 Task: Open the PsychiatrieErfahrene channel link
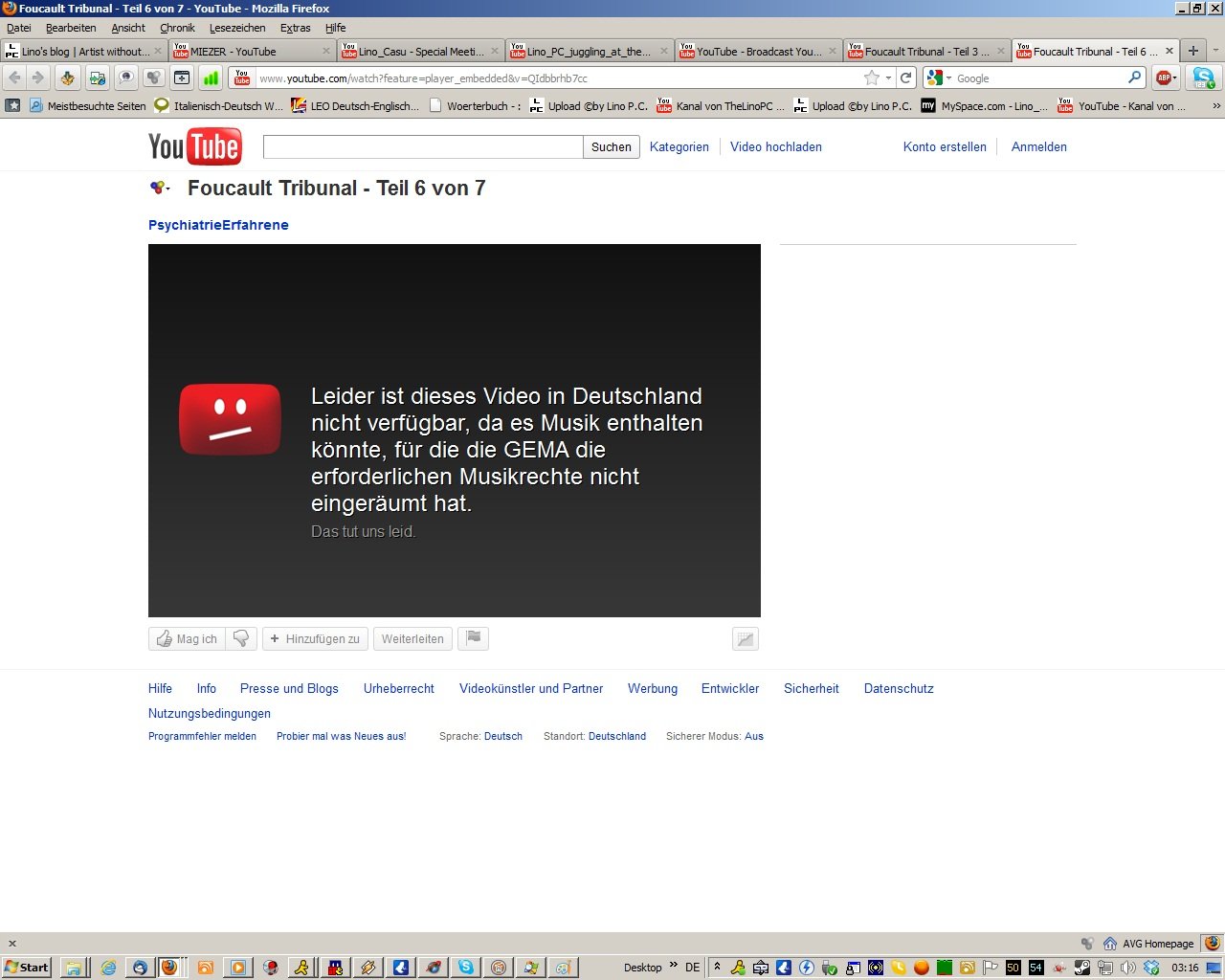[218, 225]
